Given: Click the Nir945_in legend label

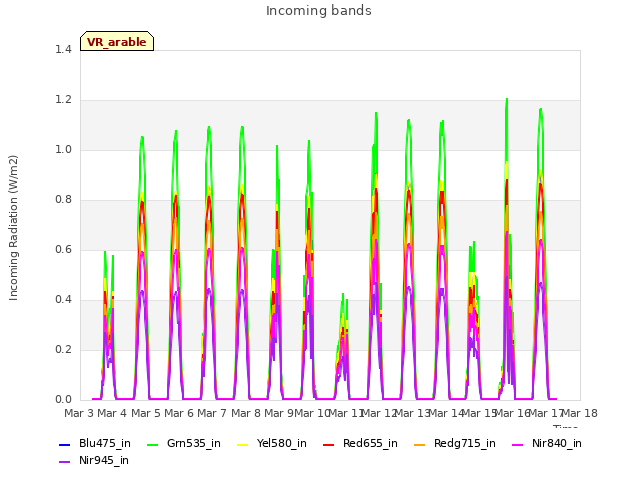Looking at the screenshot, I should [x=104, y=460].
